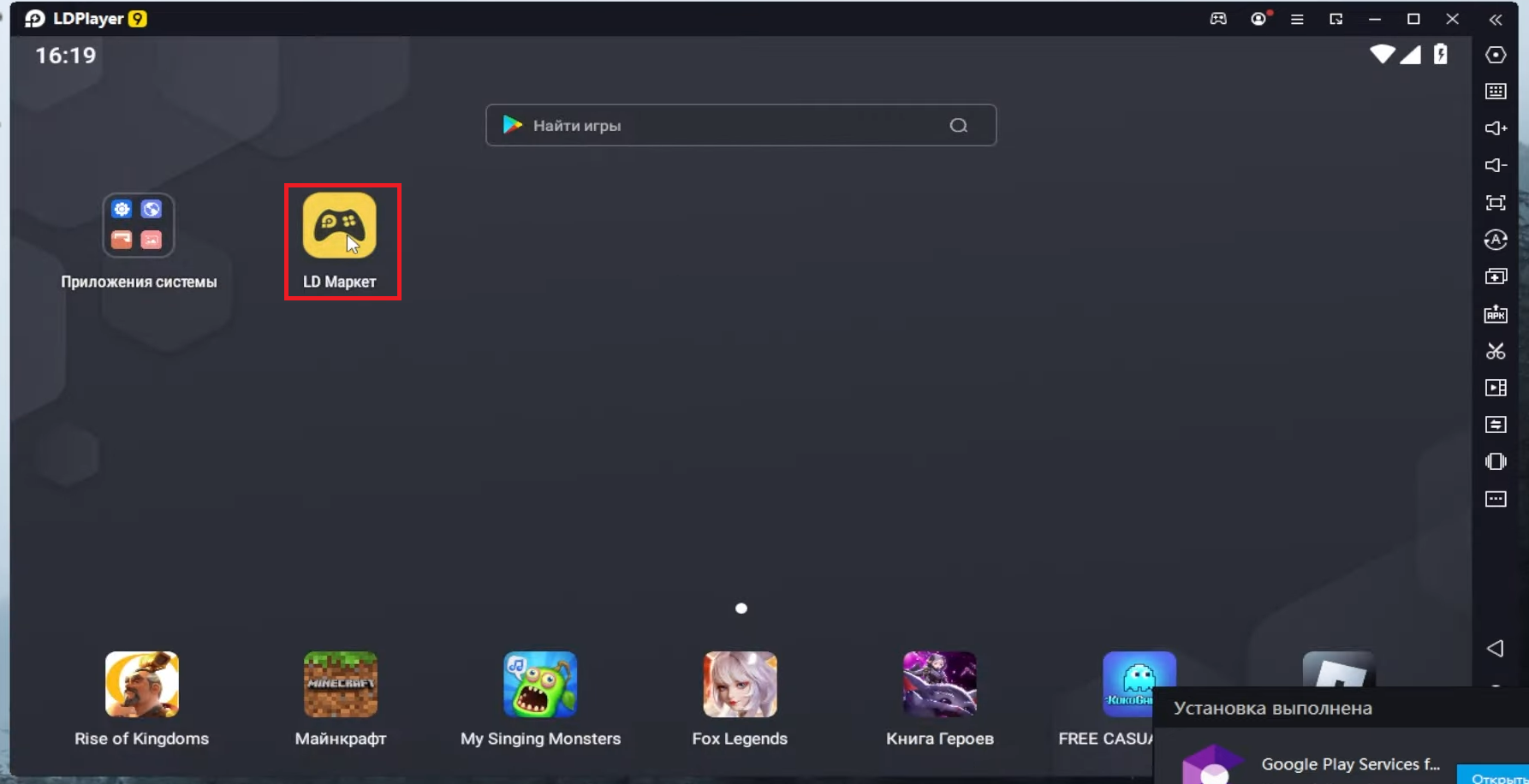Click the 16:19 clock text
Image resolution: width=1529 pixels, height=784 pixels.
pos(65,56)
